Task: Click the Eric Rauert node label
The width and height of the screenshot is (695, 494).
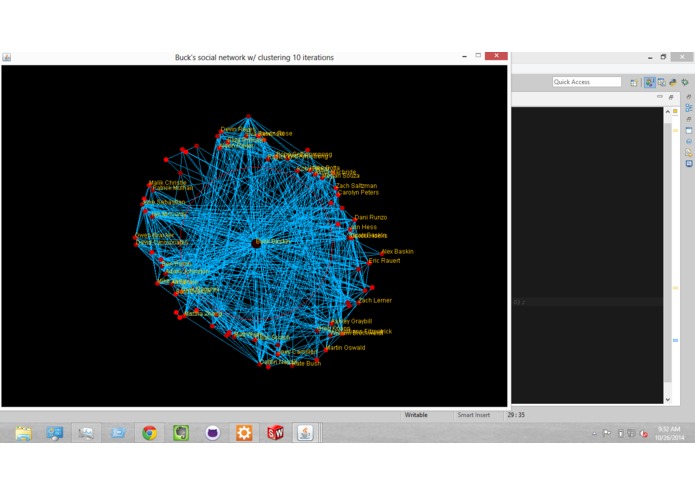Action: click(x=384, y=261)
